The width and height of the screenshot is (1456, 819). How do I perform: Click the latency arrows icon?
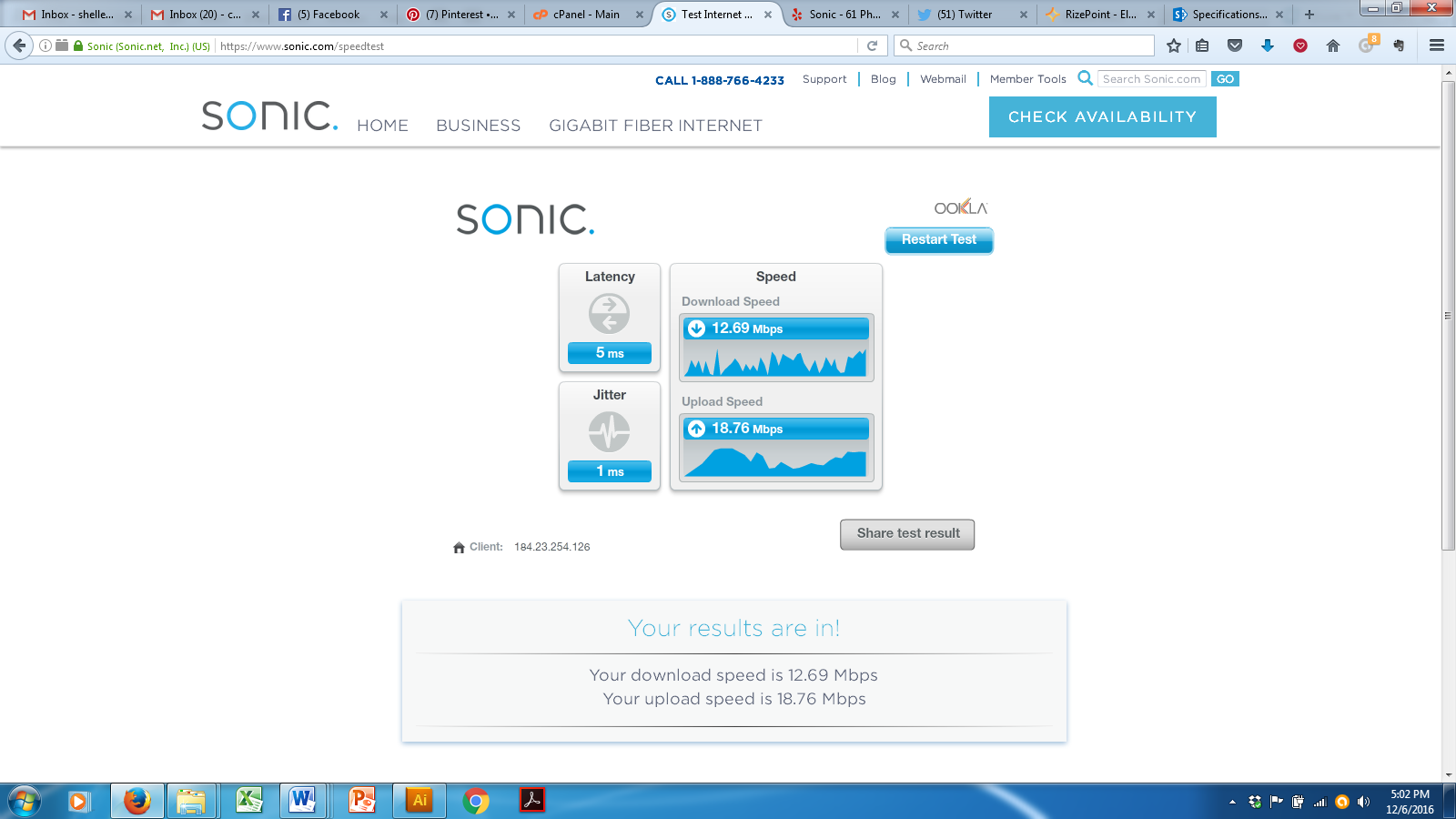click(x=609, y=314)
